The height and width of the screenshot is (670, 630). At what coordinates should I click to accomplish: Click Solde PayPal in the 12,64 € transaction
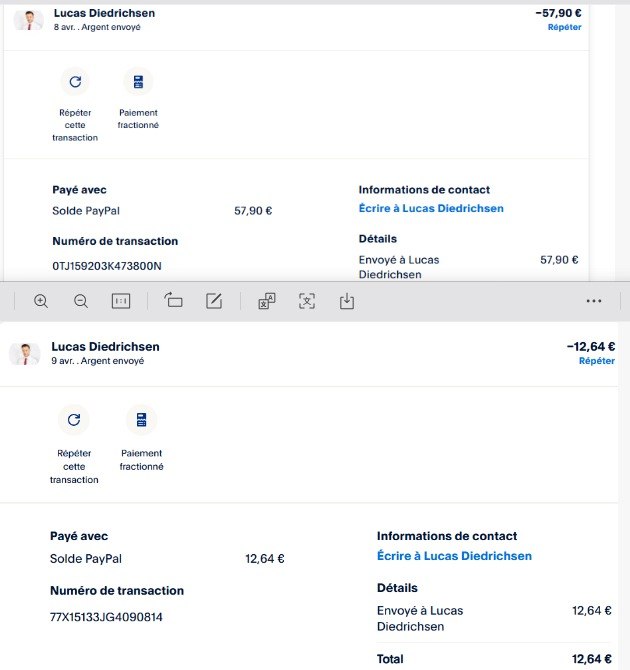pyautogui.click(x=86, y=559)
